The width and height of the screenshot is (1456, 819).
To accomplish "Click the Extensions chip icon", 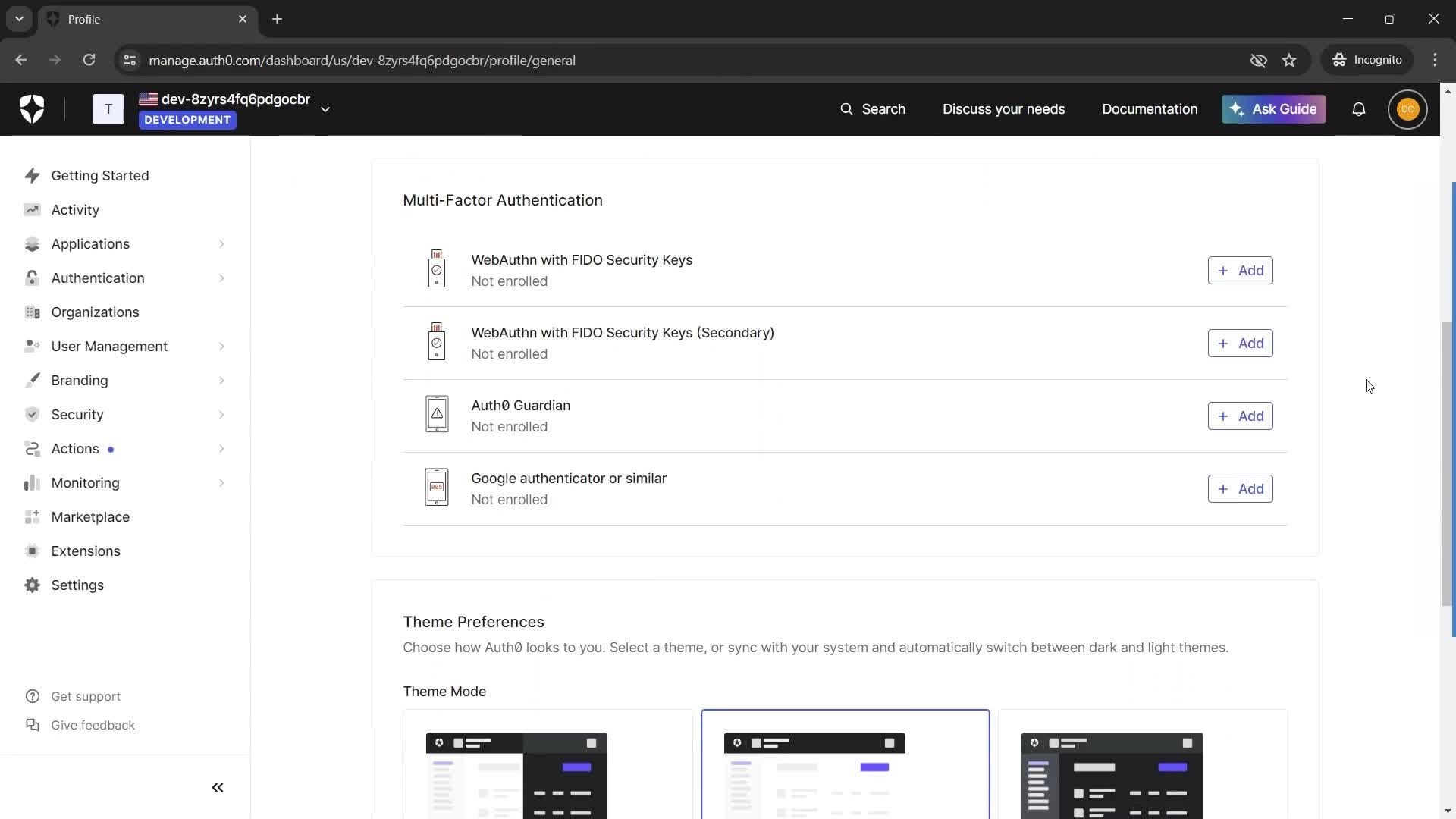I will [32, 551].
